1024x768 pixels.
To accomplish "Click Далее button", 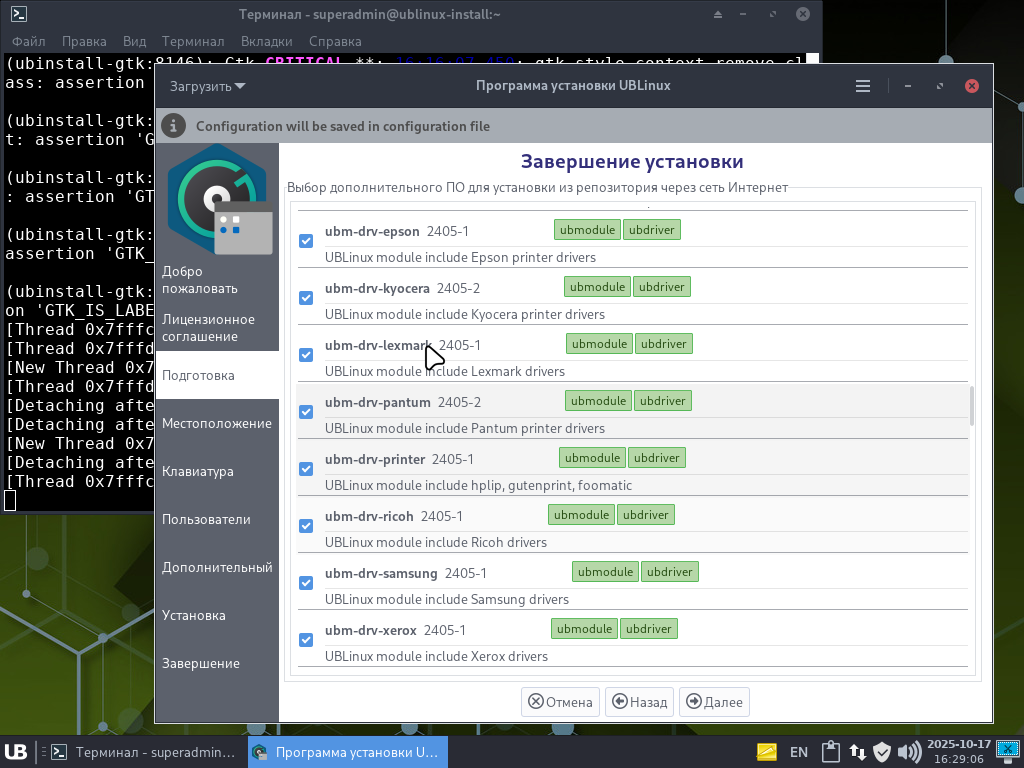I will (714, 702).
